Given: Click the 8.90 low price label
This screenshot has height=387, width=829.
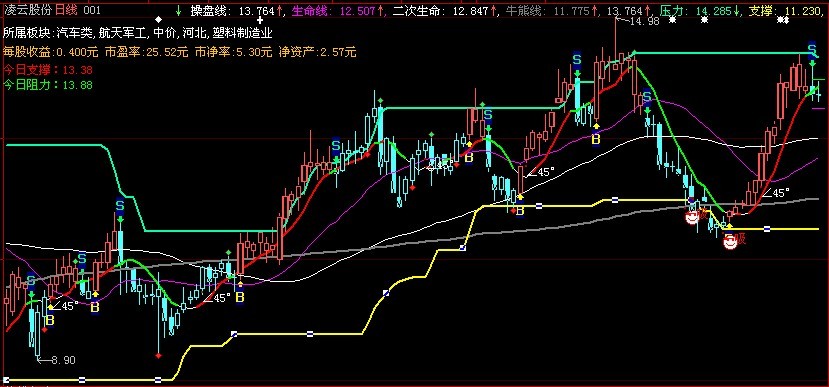Looking at the screenshot, I should click(63, 361).
